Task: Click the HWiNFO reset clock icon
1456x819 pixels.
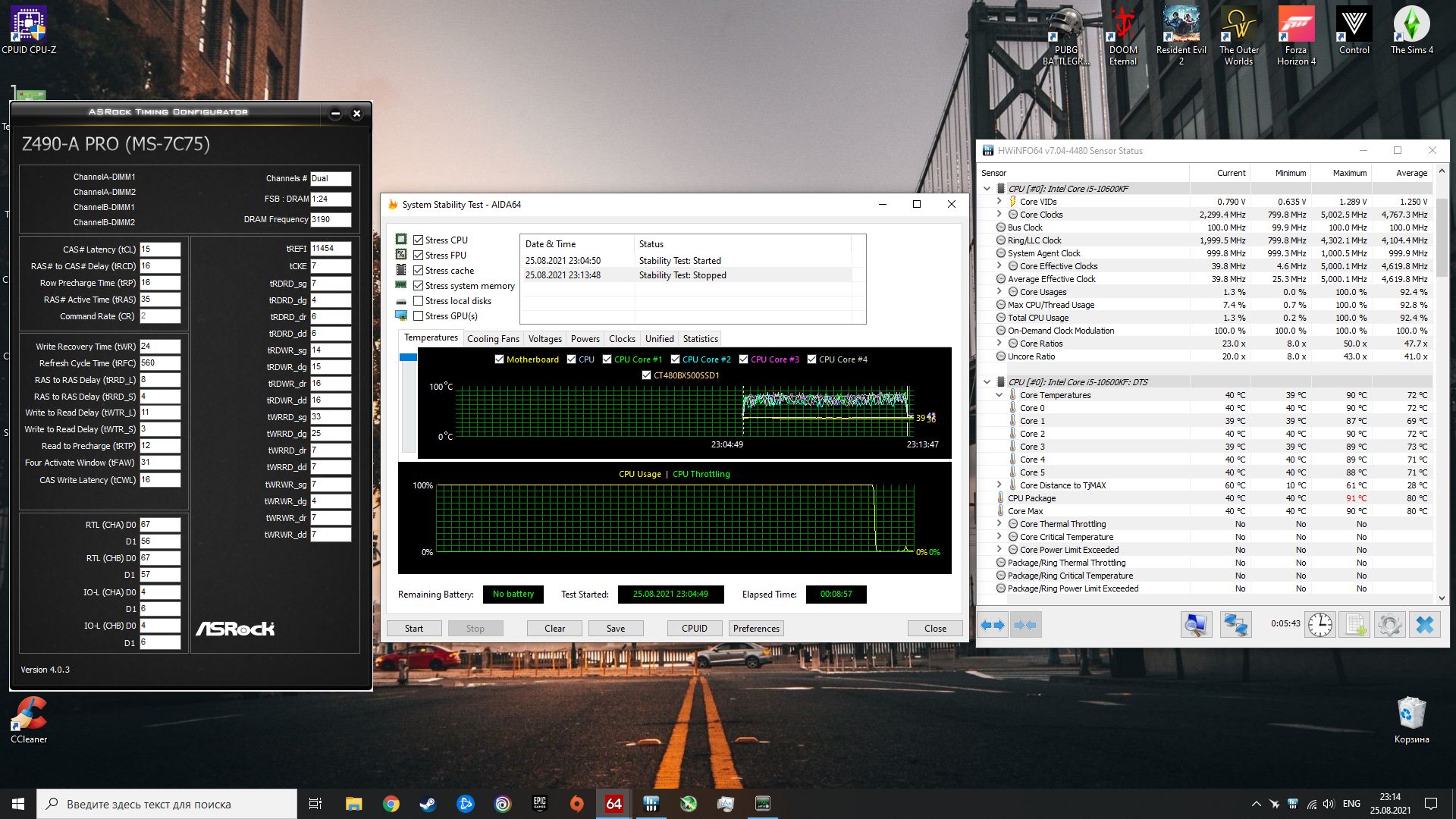Action: (1319, 625)
